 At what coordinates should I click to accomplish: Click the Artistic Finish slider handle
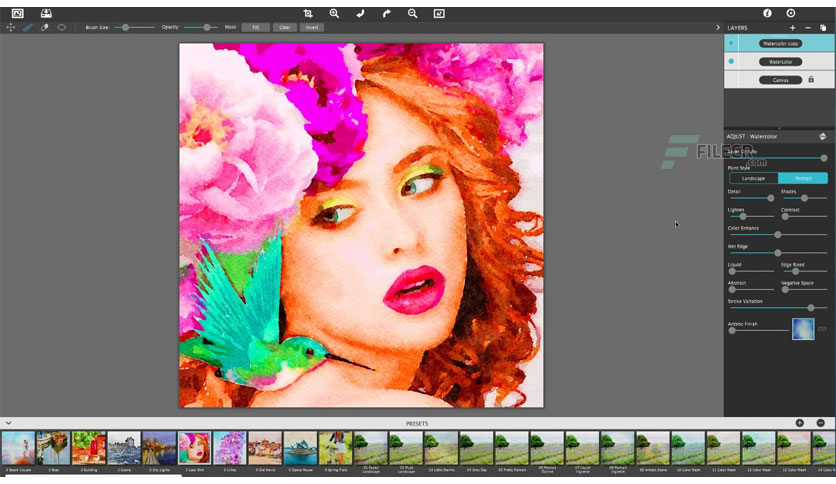(732, 330)
